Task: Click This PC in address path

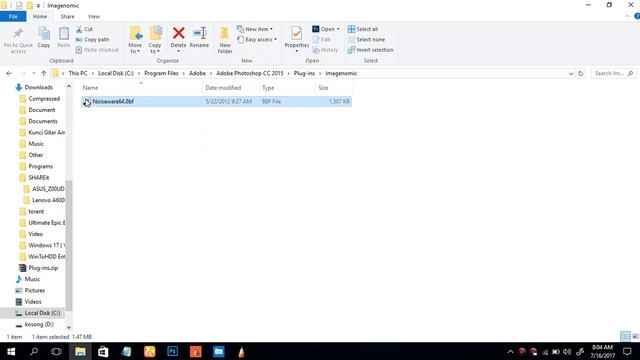Action: pyautogui.click(x=78, y=73)
